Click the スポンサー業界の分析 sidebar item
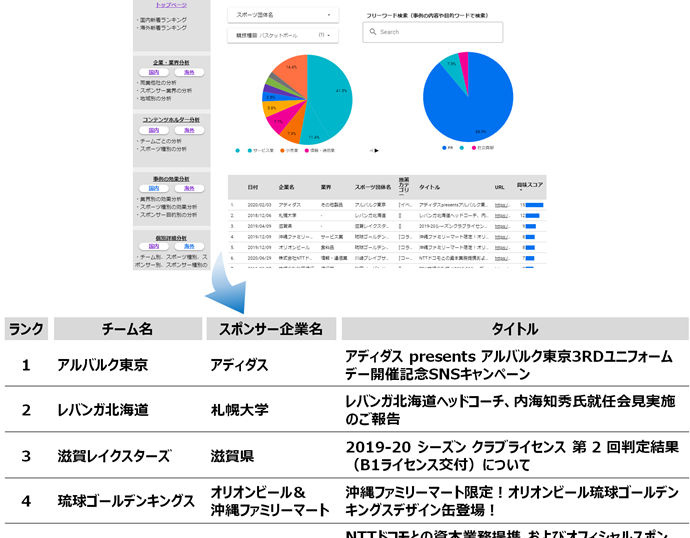 165,91
